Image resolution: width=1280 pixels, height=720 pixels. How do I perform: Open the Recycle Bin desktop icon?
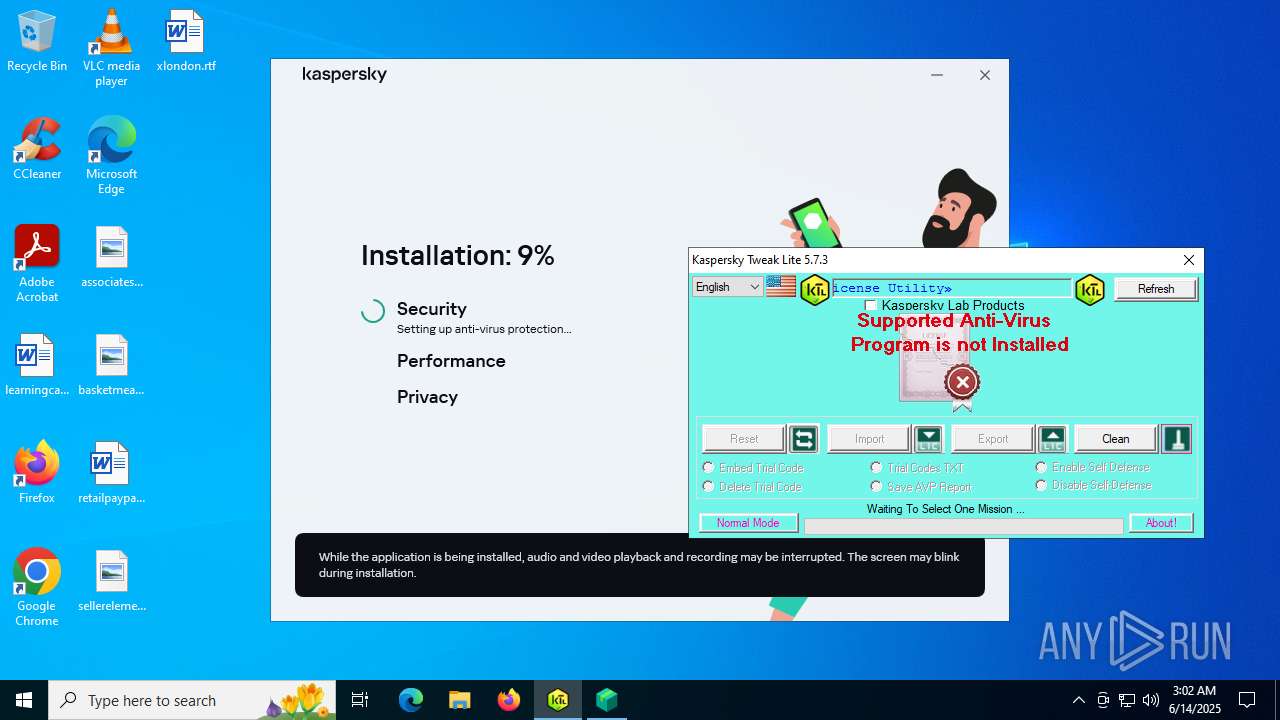click(37, 41)
